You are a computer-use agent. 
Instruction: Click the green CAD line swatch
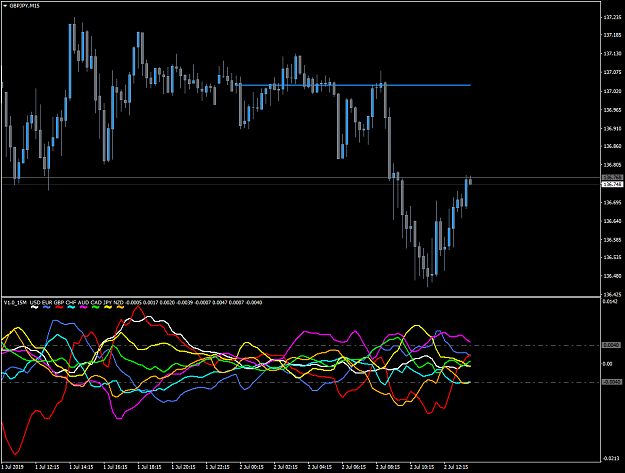pos(96,307)
